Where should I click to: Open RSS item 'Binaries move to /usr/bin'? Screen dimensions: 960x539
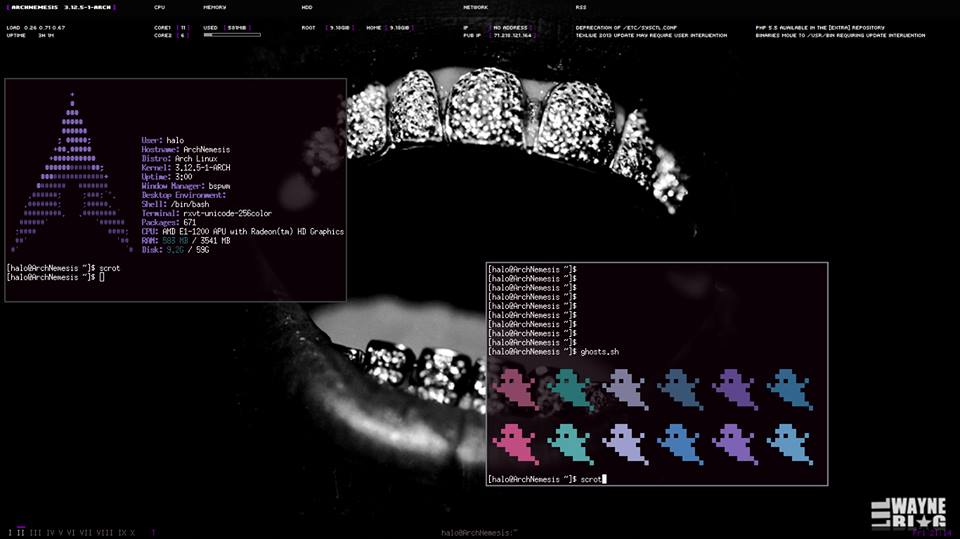pyautogui.click(x=840, y=36)
